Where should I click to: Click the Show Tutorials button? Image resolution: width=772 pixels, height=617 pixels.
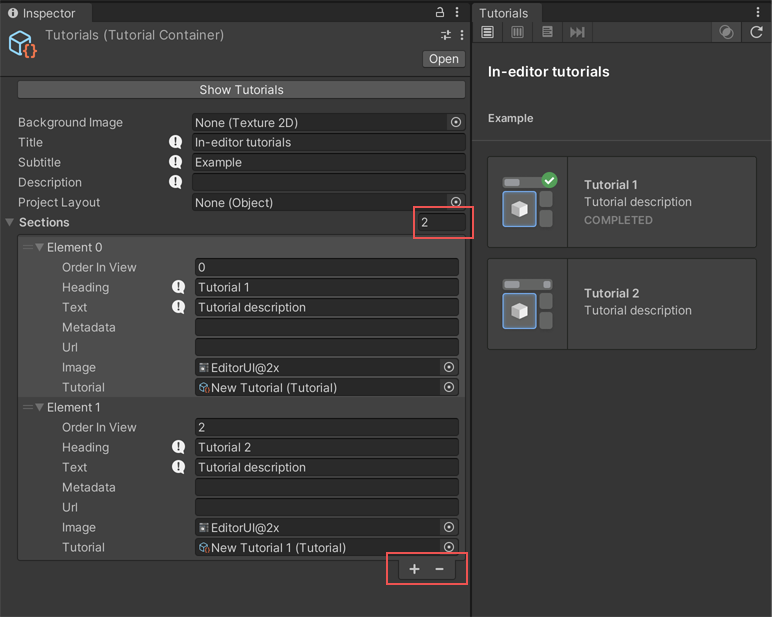241,90
